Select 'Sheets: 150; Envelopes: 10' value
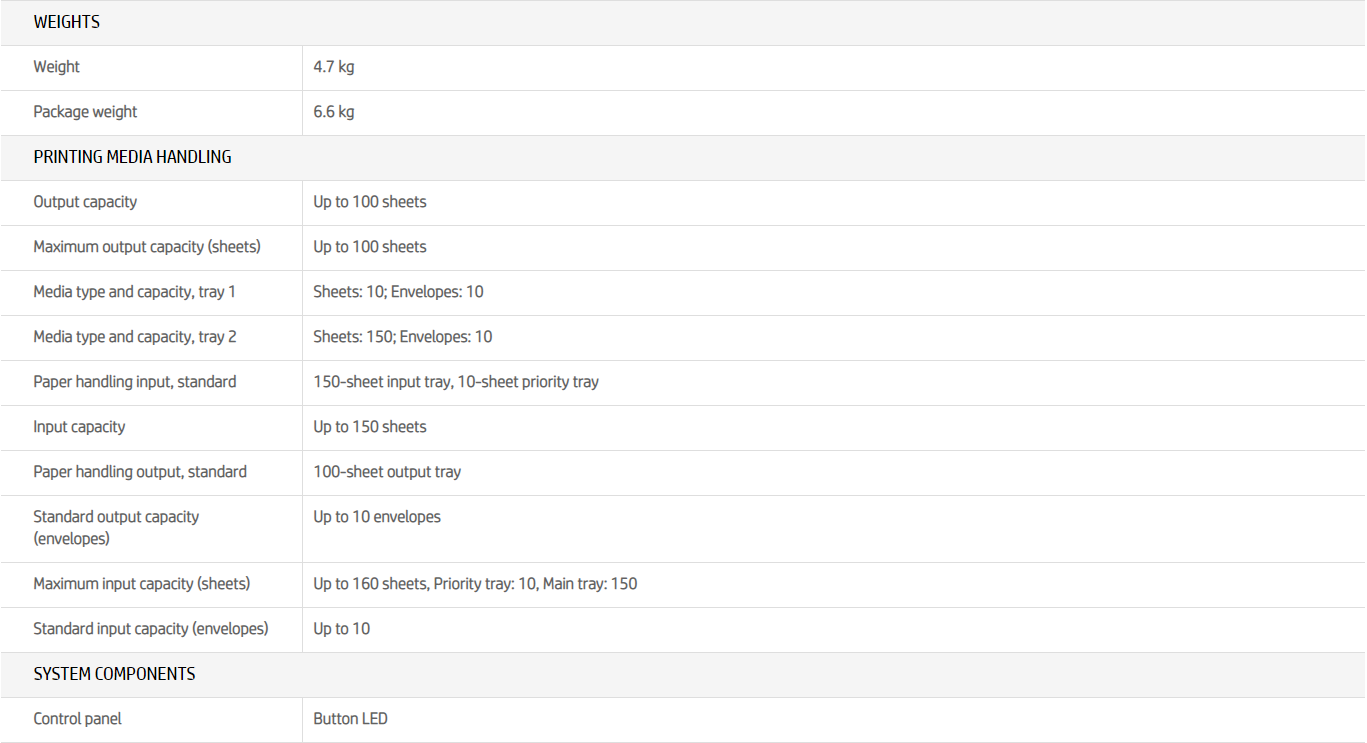 point(403,337)
